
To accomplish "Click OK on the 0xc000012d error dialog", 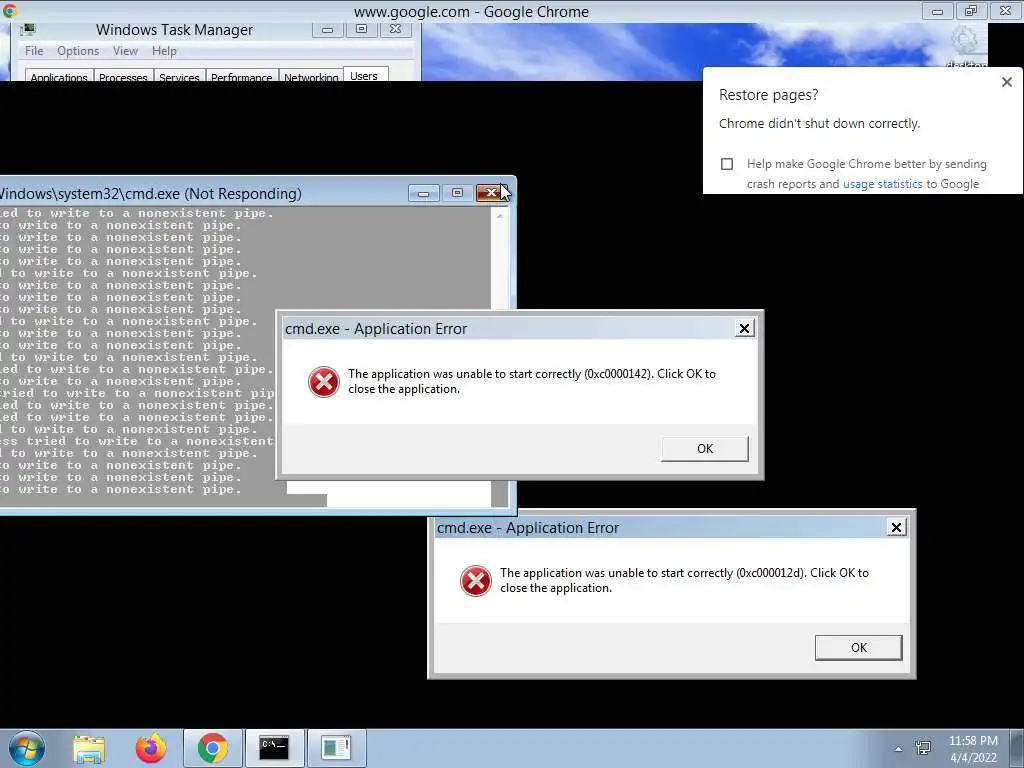I will point(859,647).
